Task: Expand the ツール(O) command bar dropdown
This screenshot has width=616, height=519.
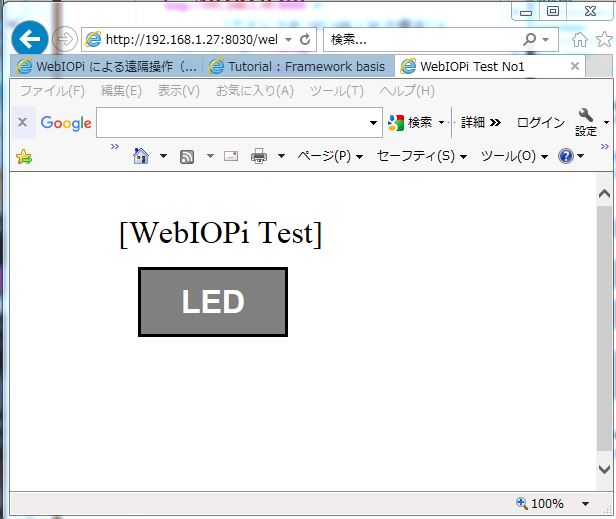Action: (513, 156)
